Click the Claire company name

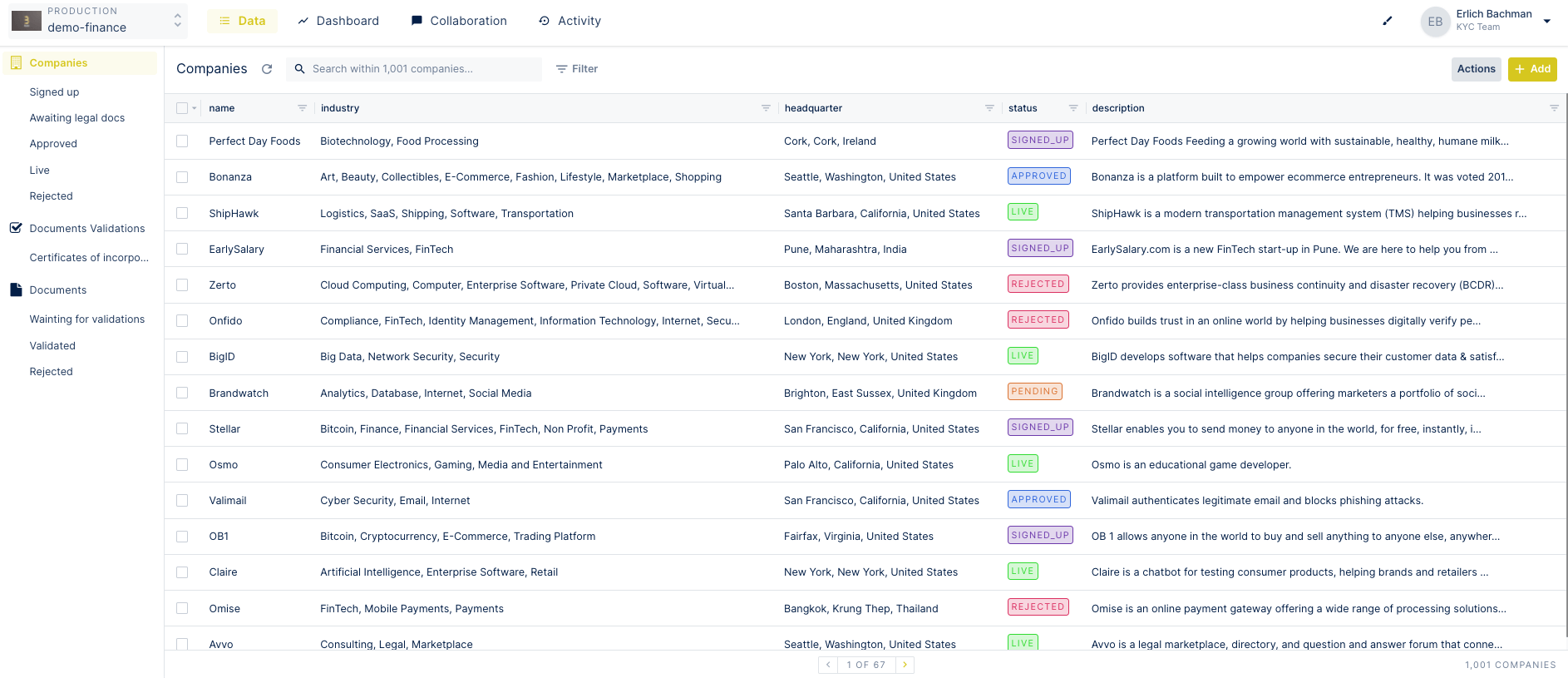click(224, 572)
